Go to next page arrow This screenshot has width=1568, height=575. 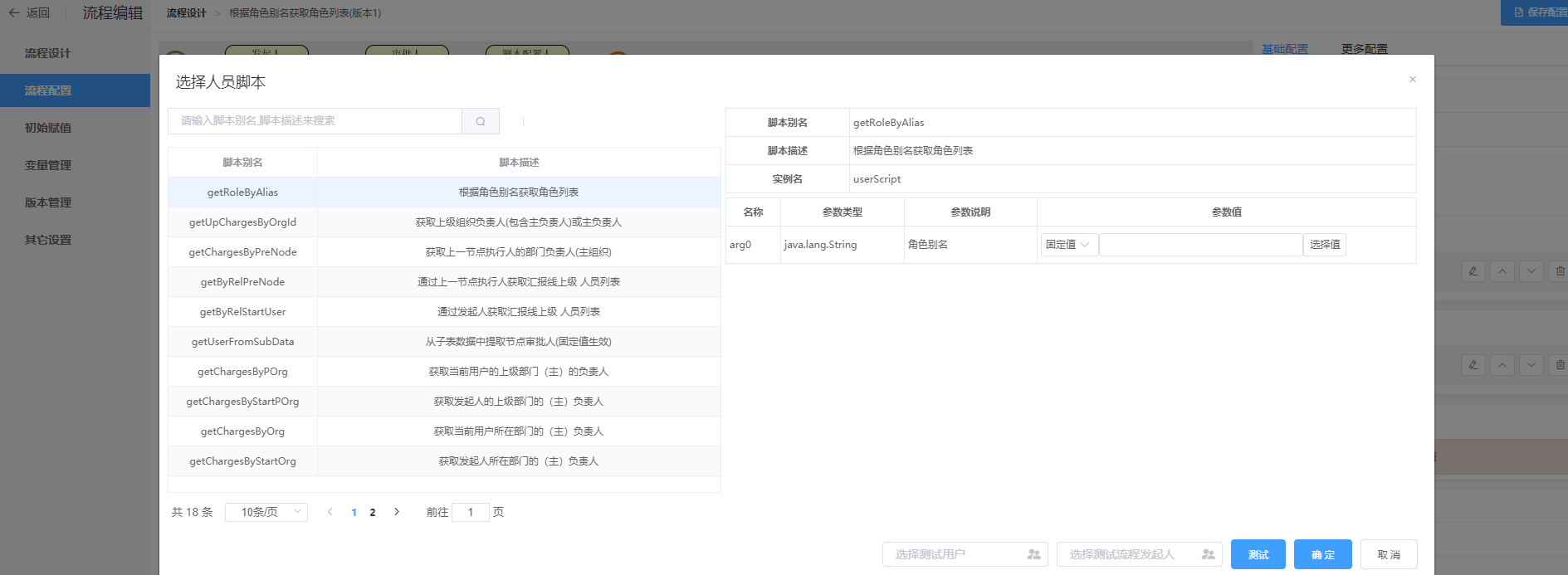pos(397,512)
